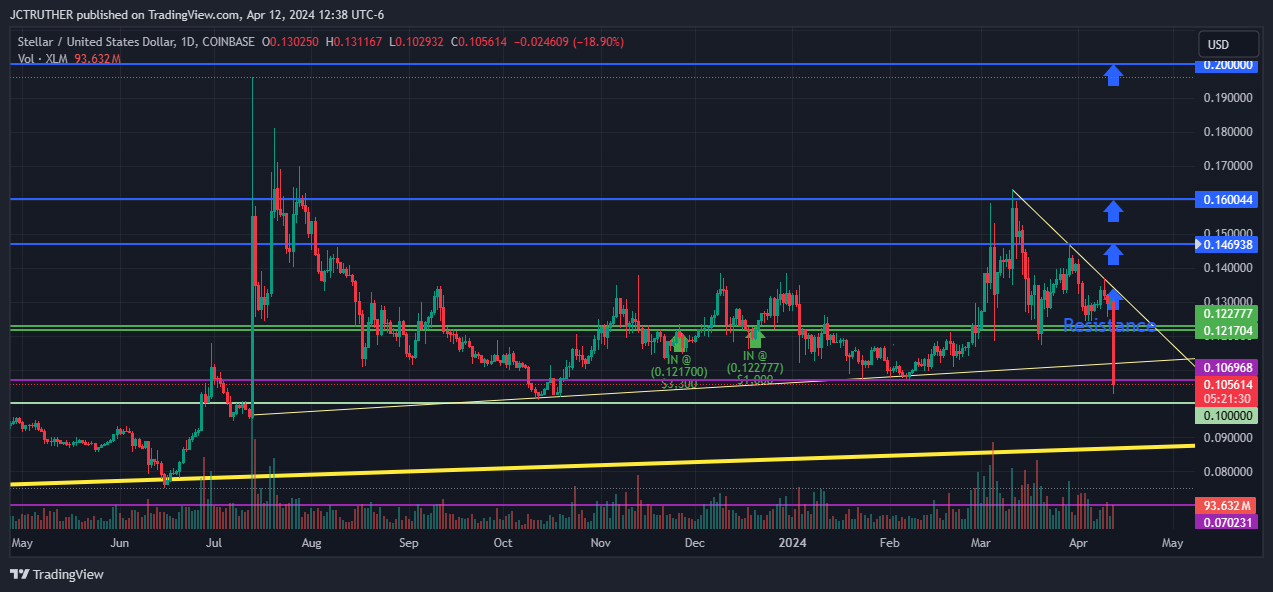Click the 'Aug' label on time axis
The height and width of the screenshot is (592, 1273).
[311, 543]
